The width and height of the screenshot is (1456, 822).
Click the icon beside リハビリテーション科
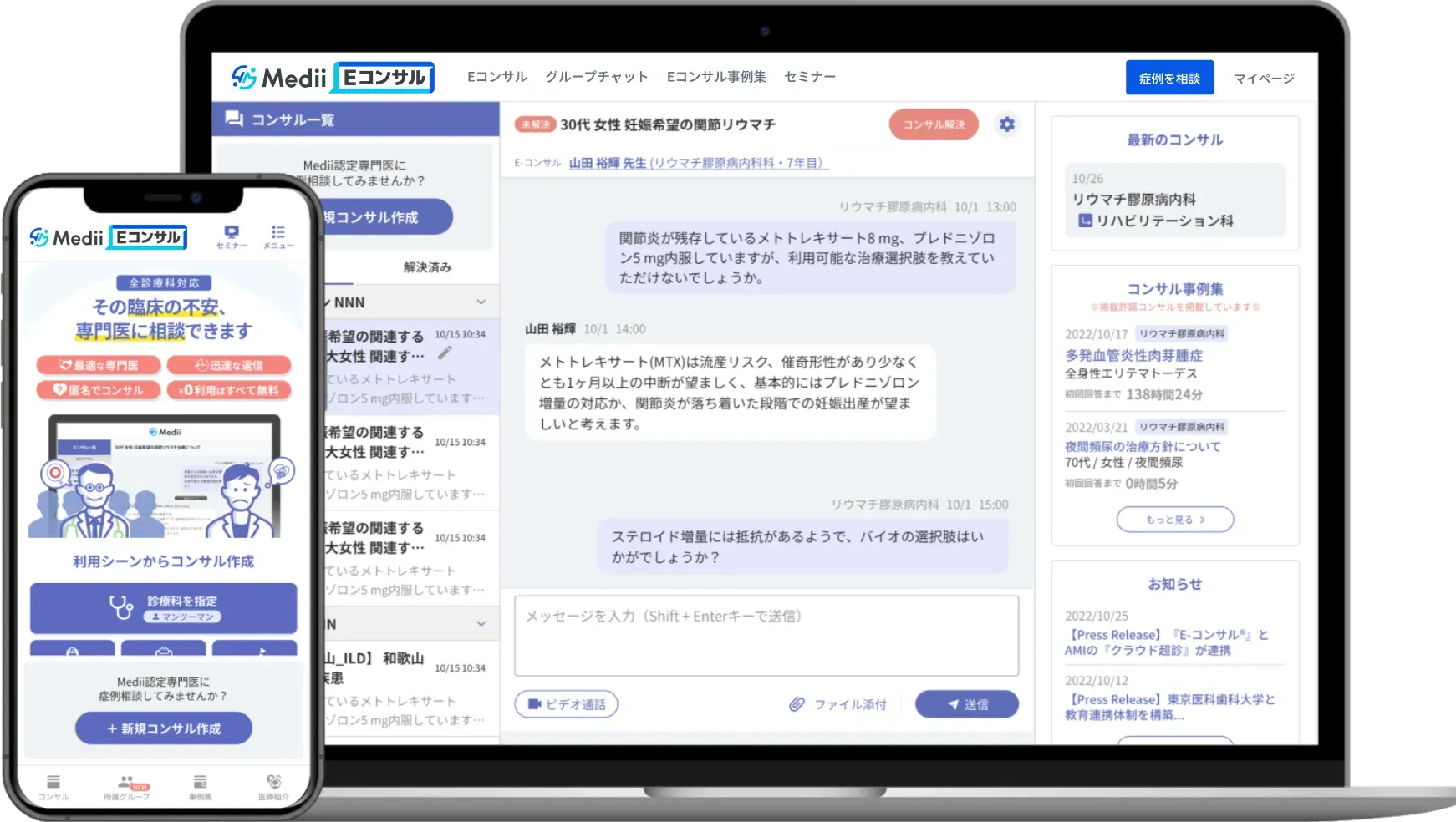coord(1085,221)
